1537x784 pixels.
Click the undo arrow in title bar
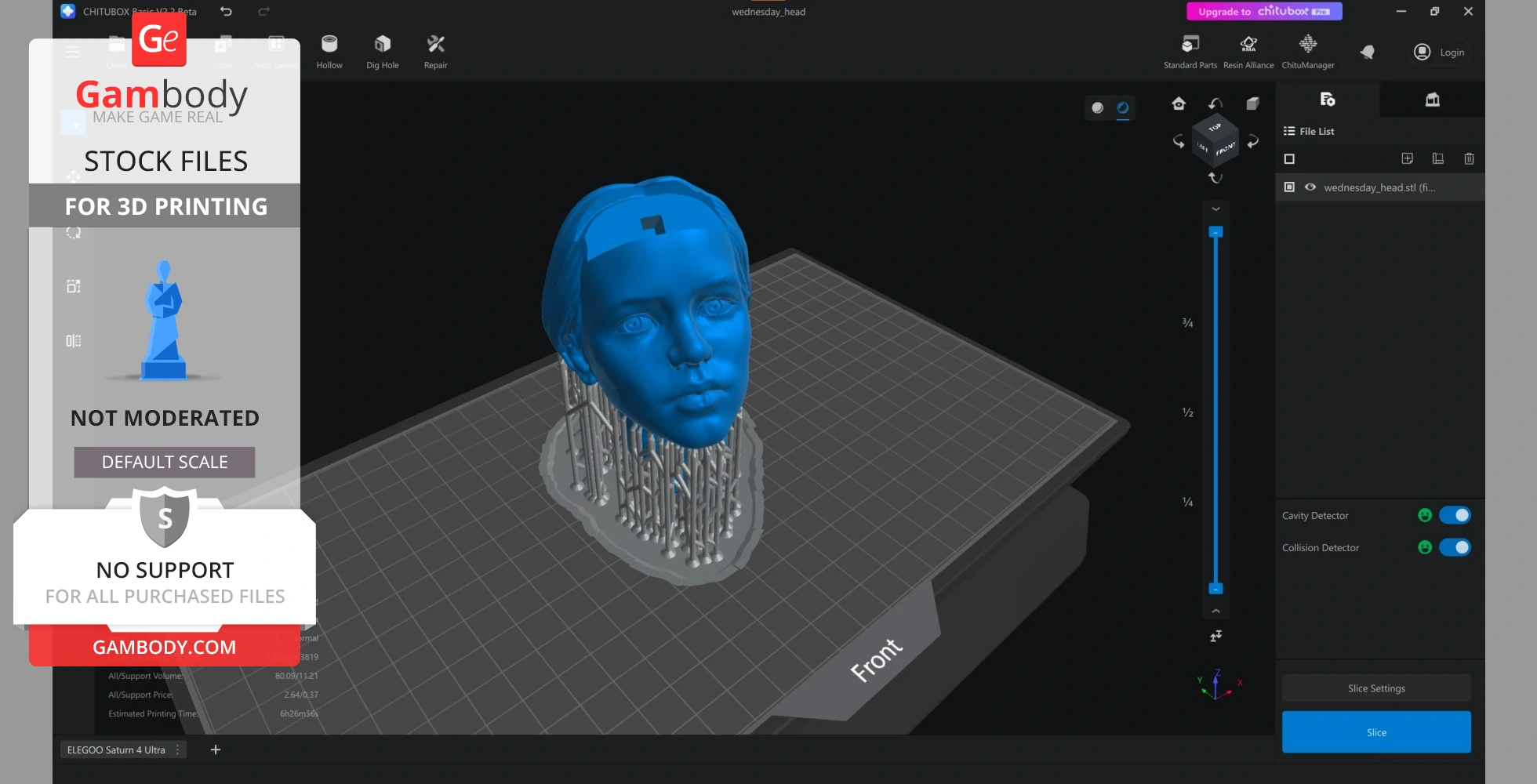[x=226, y=12]
